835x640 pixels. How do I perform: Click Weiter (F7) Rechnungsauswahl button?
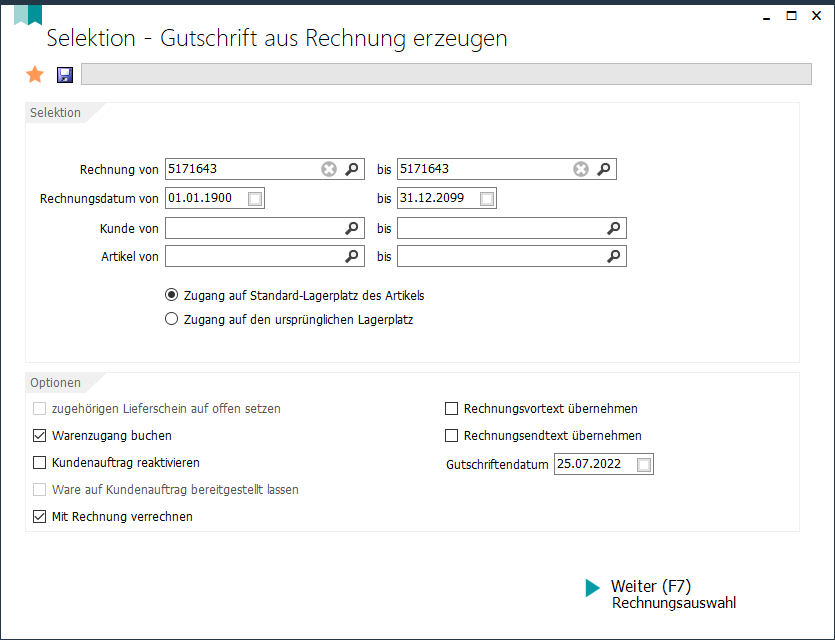click(x=661, y=594)
